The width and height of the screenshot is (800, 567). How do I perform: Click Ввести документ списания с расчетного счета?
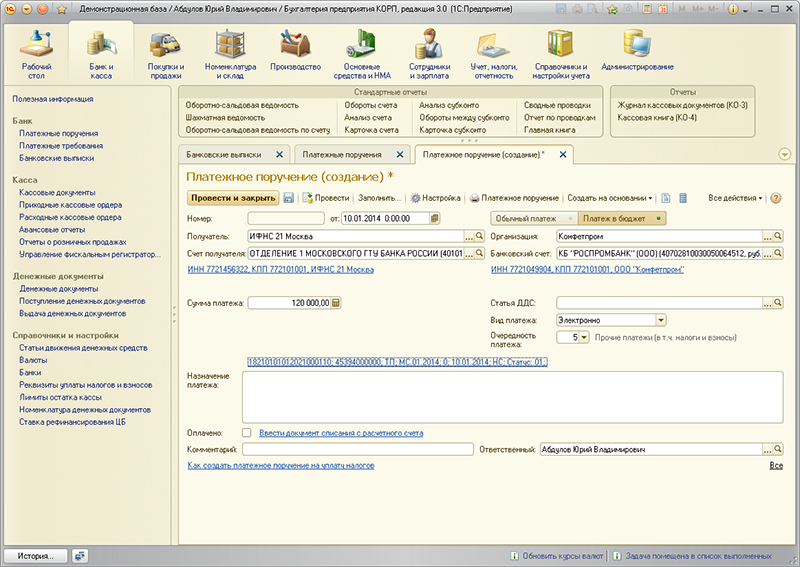pyautogui.click(x=341, y=433)
